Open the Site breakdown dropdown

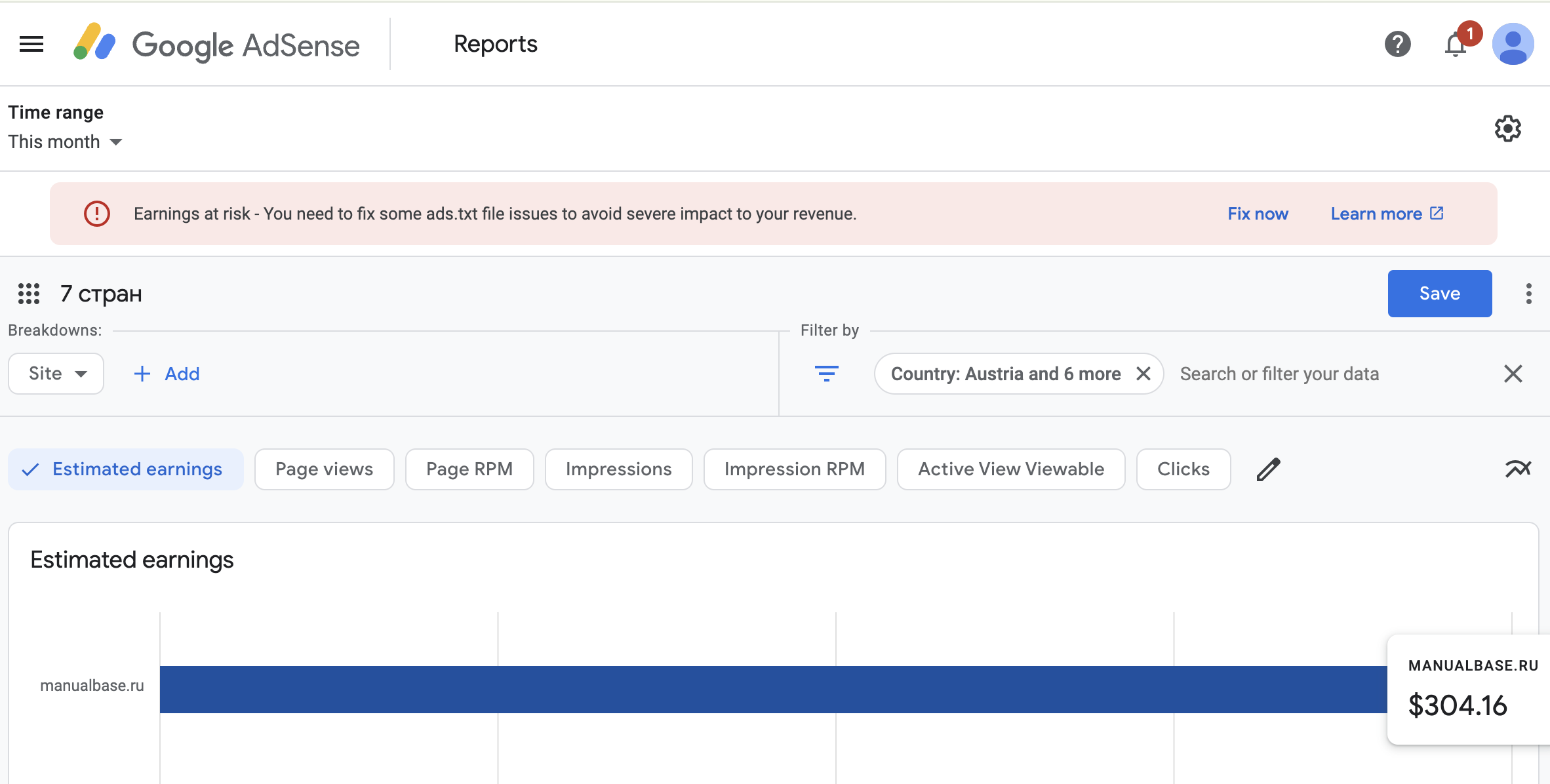56,374
